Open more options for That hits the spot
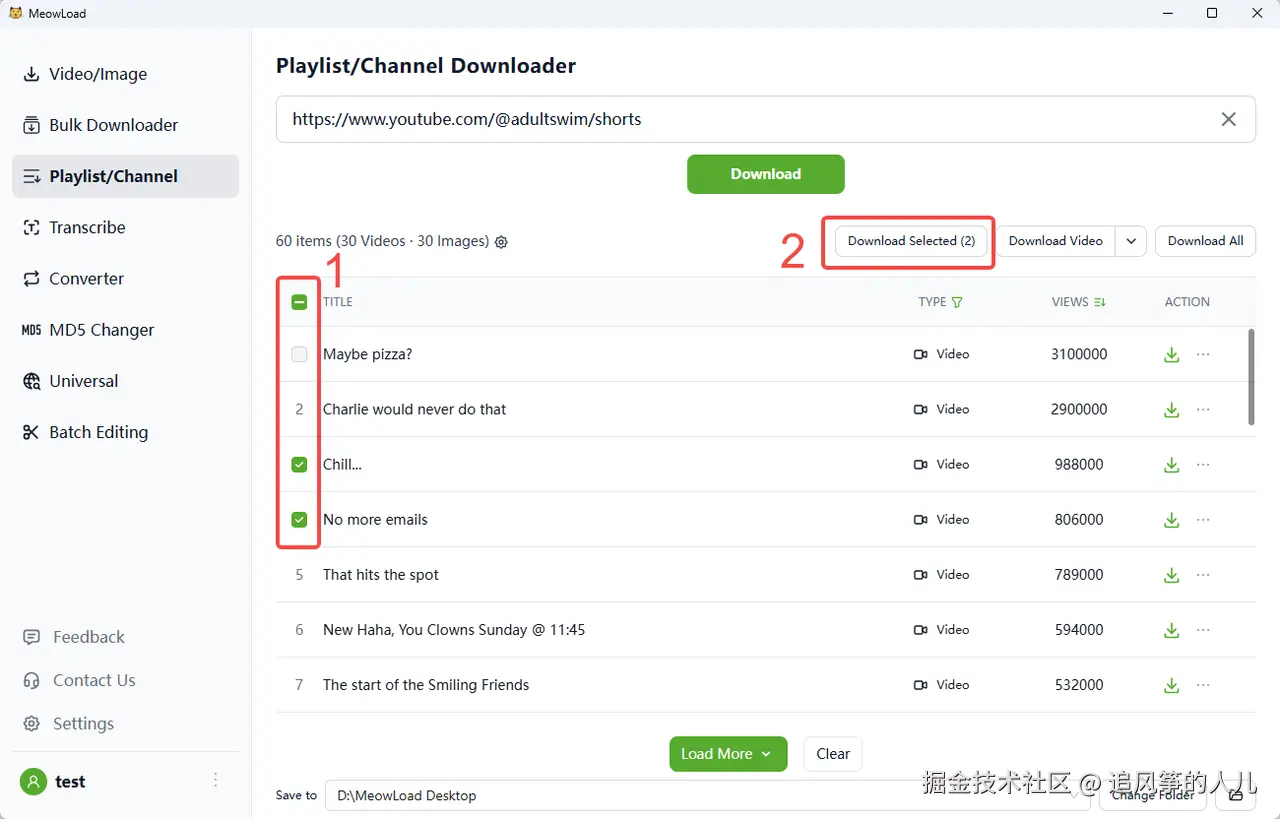Image resolution: width=1280 pixels, height=819 pixels. 1203,575
